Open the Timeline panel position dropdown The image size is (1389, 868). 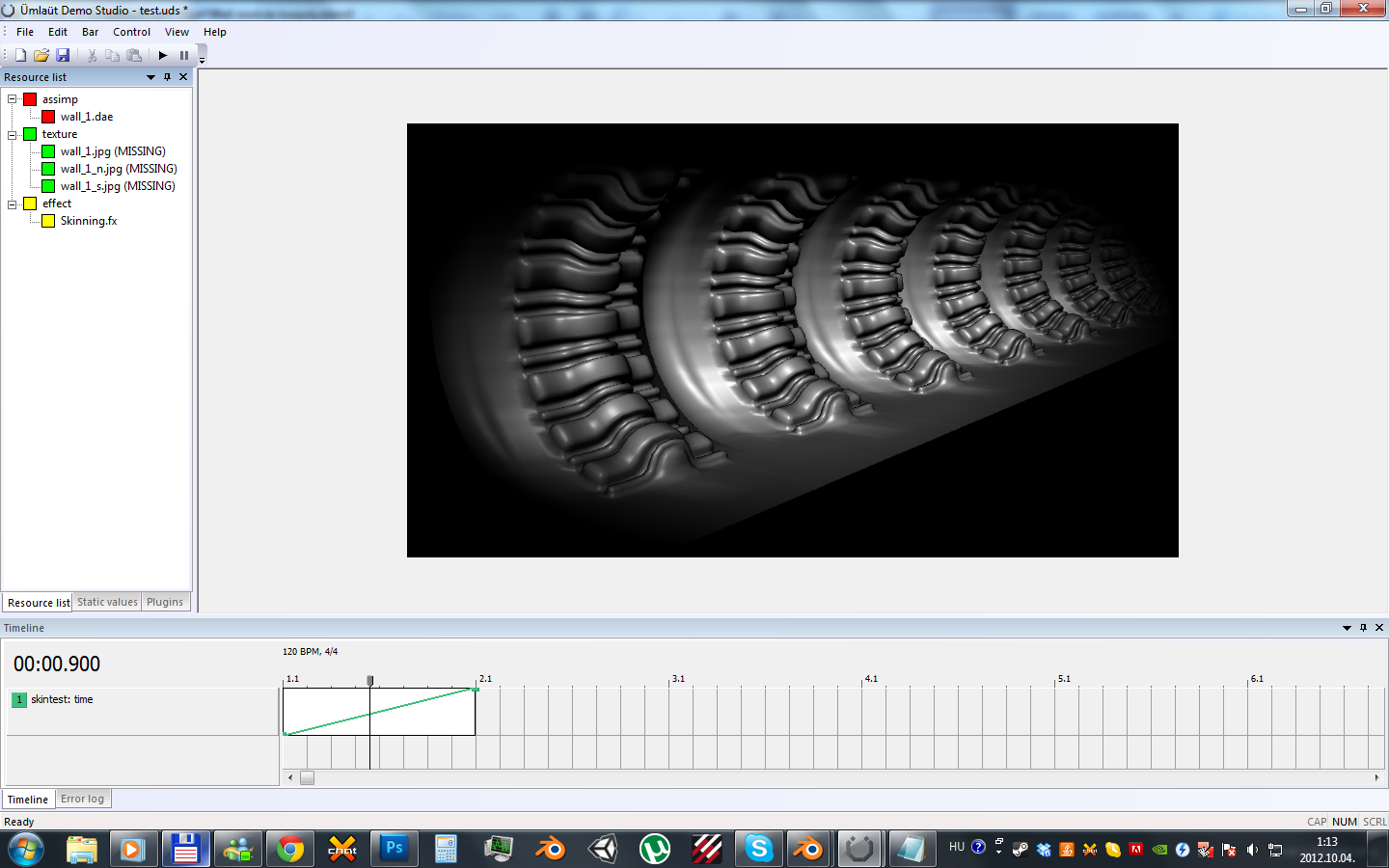pos(1347,628)
